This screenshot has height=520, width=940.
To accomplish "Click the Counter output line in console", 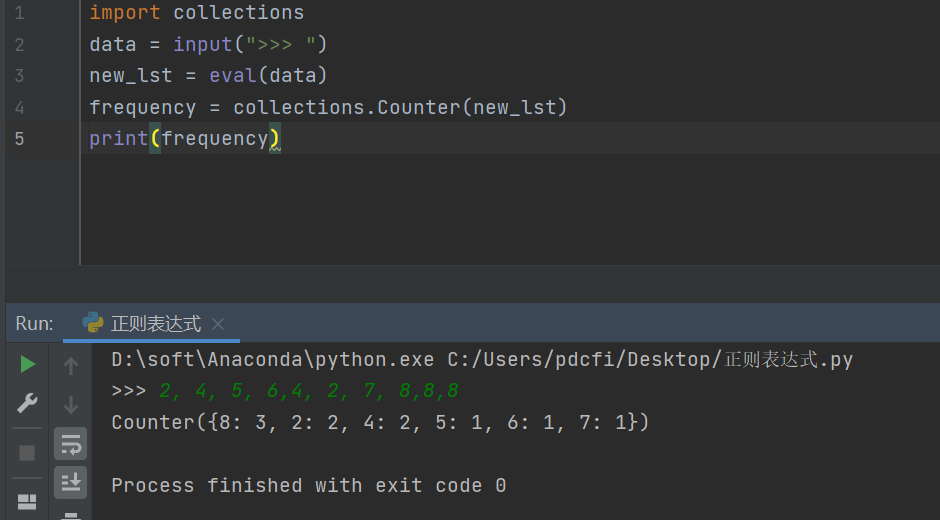I will (x=380, y=422).
